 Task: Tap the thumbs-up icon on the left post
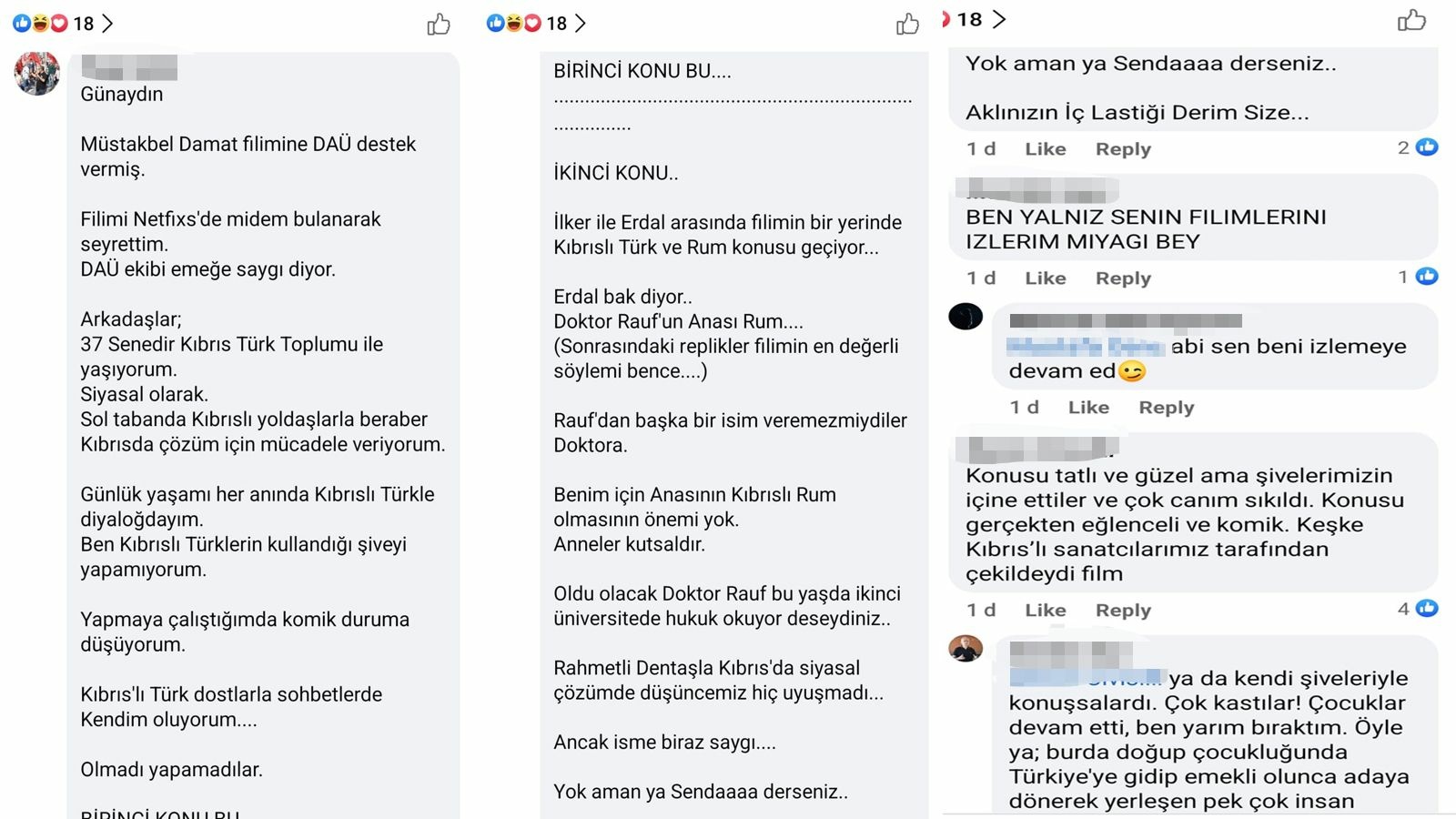pos(439,24)
